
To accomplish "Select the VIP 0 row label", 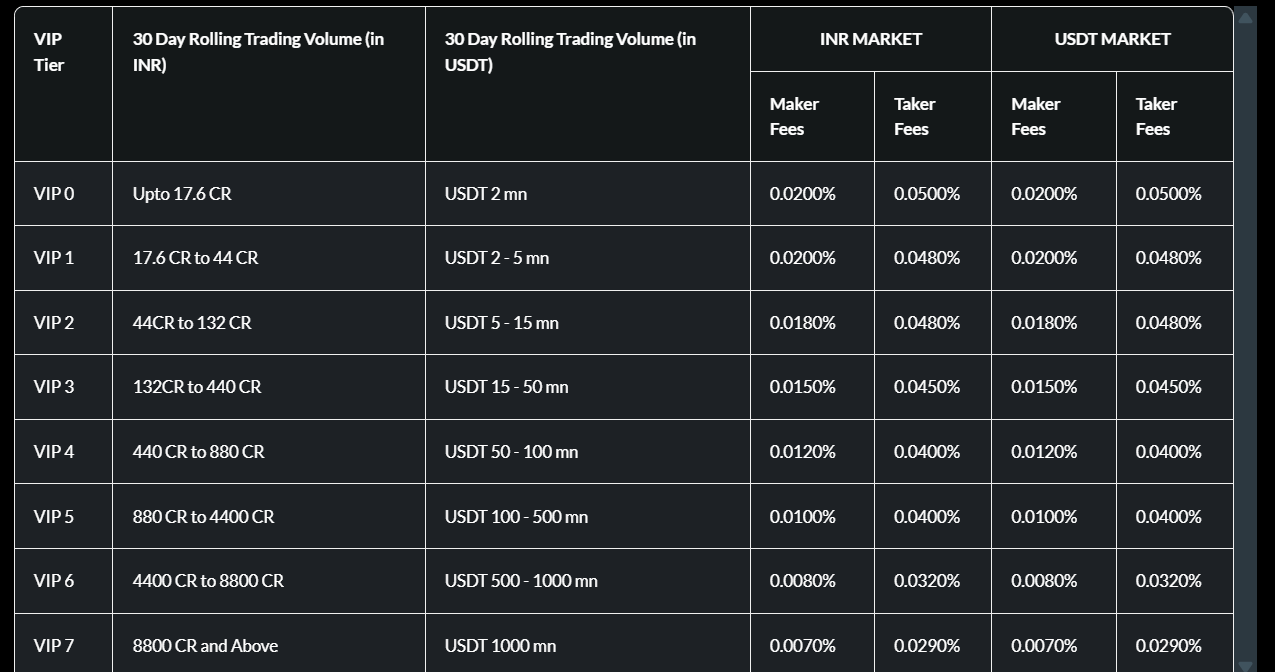I will pos(54,194).
